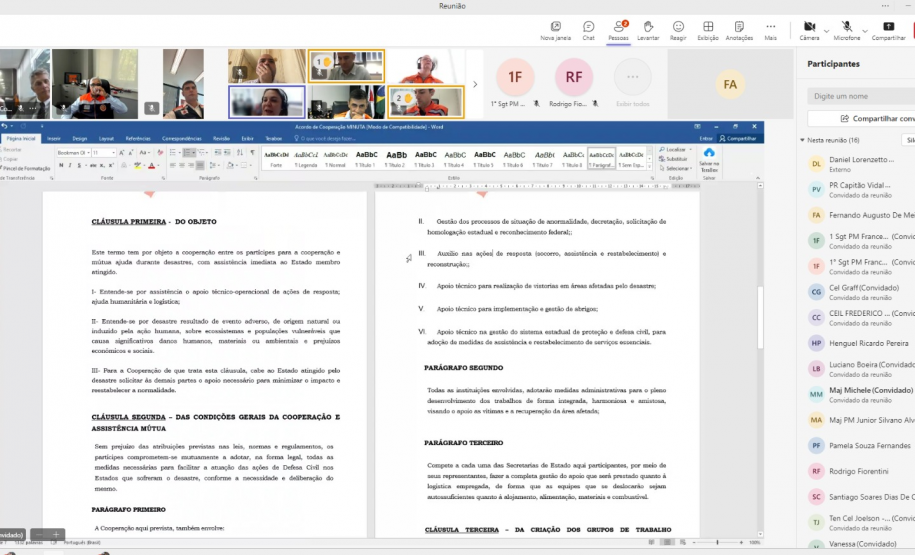
Task: Click Digite um nome search field
Action: pyautogui.click(x=860, y=96)
